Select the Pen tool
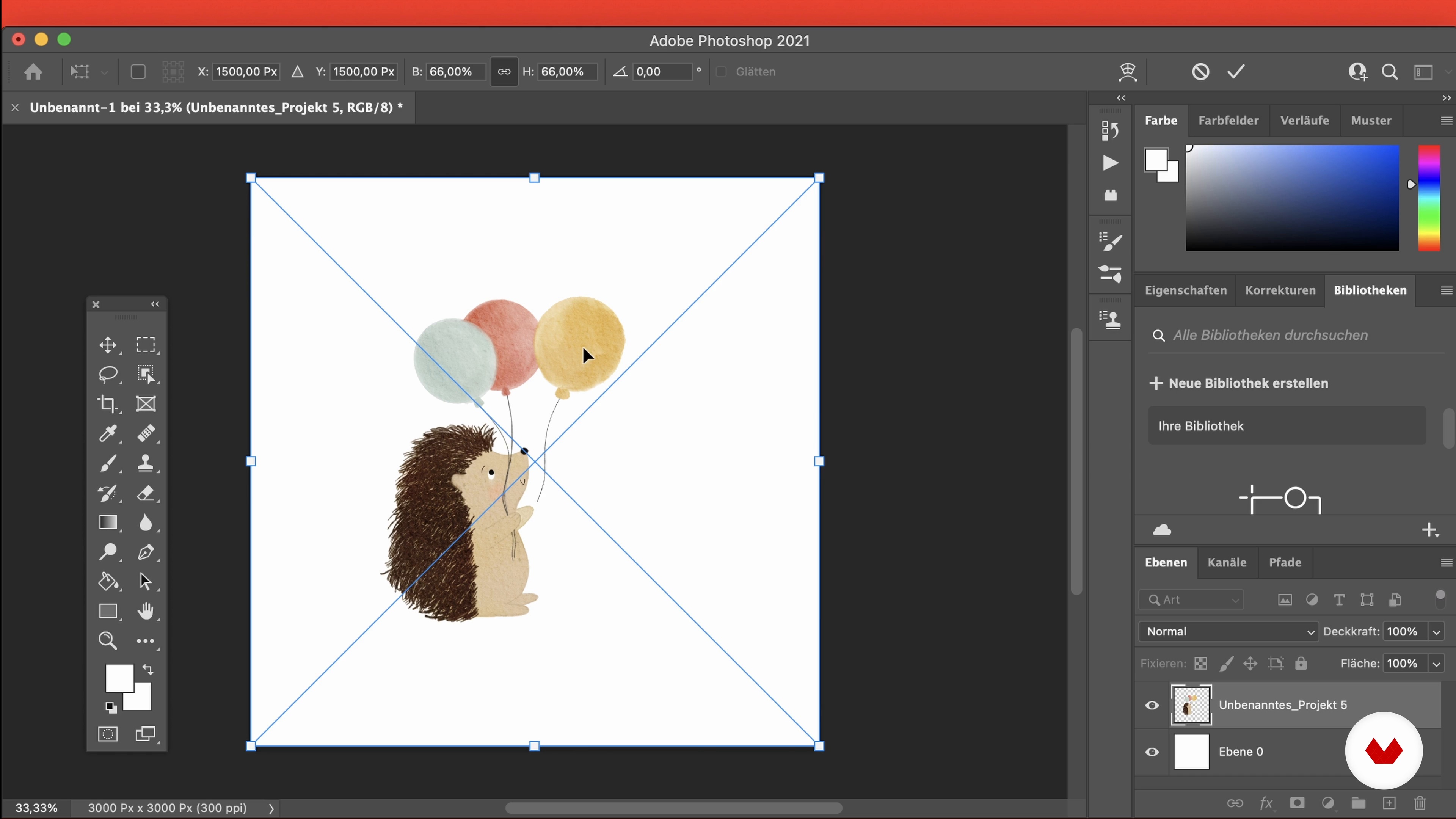 pyautogui.click(x=145, y=552)
